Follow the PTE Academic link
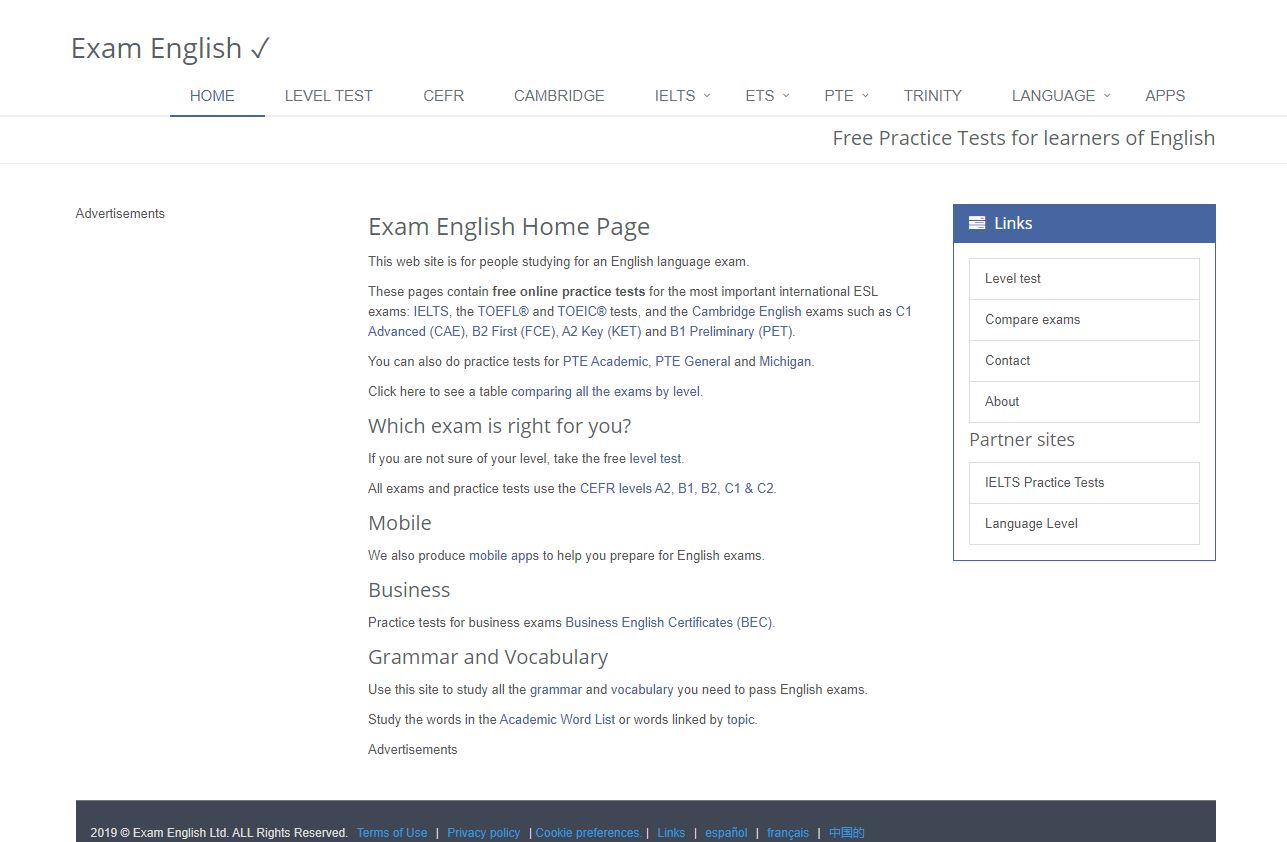The image size is (1287, 842). tap(605, 361)
